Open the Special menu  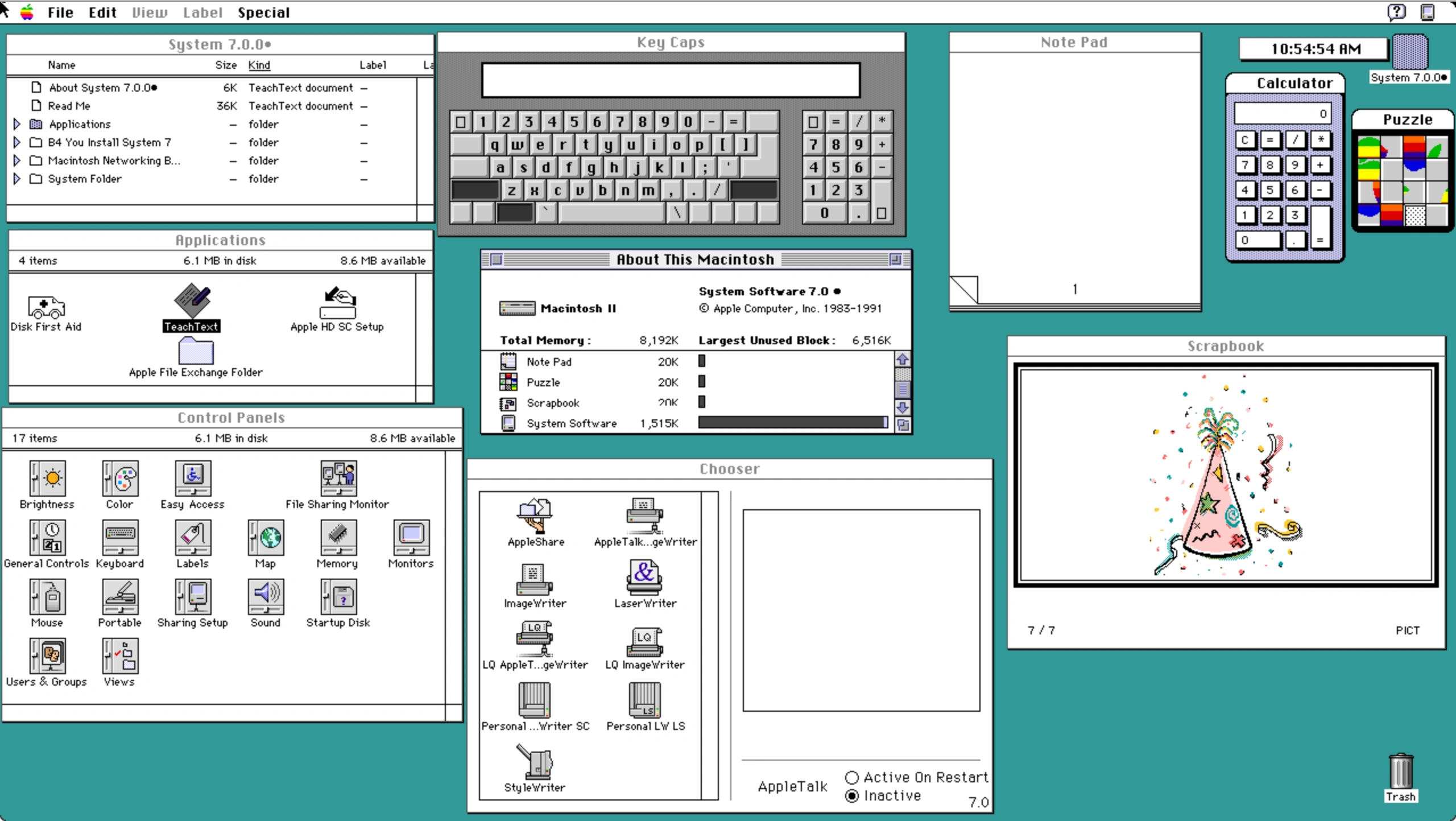coord(264,12)
